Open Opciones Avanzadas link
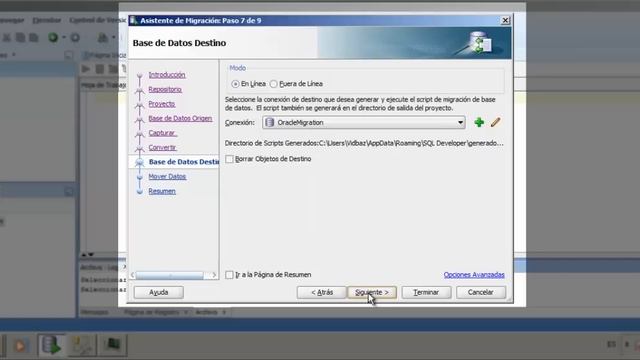 click(474, 275)
